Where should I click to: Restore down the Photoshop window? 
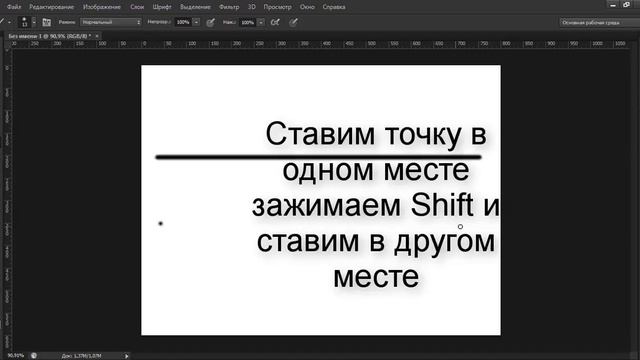pos(627,5)
